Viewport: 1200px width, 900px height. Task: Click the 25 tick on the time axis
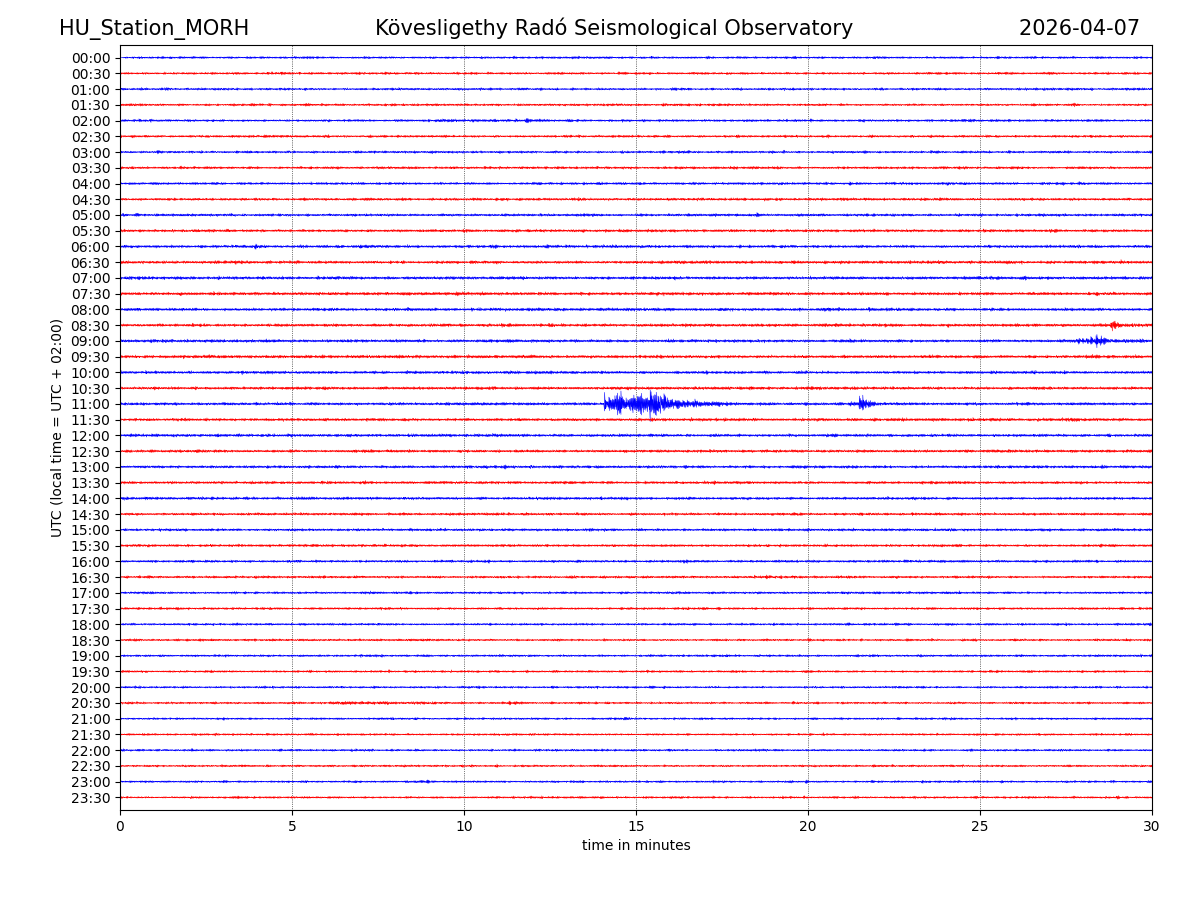click(980, 827)
